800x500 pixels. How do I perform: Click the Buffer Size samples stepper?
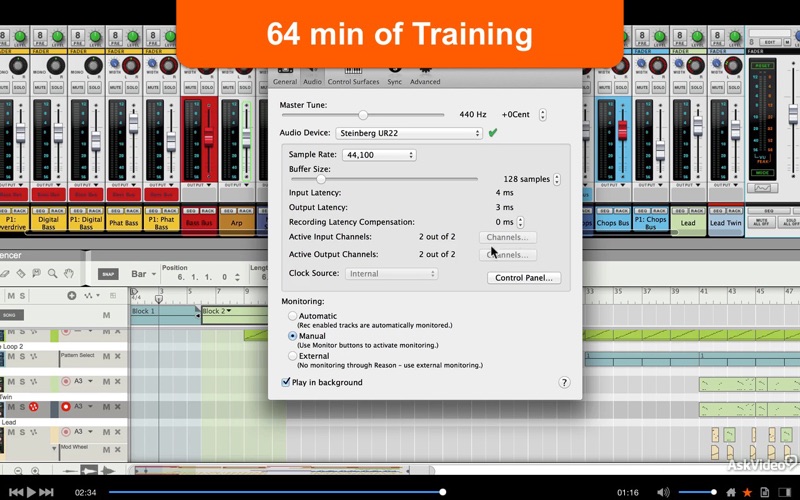point(557,179)
